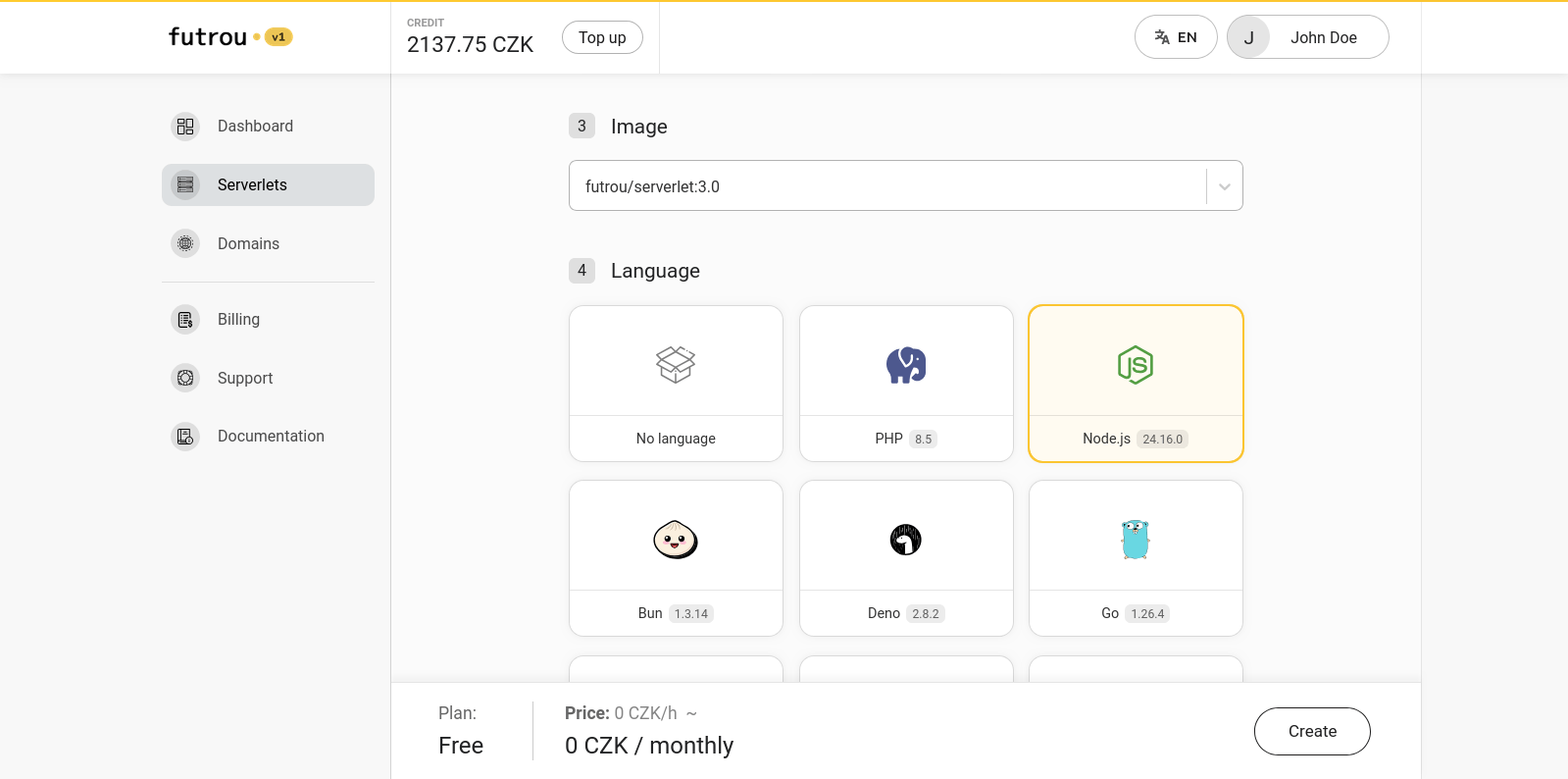The height and width of the screenshot is (779, 1568).
Task: Click the Create serverlet button
Action: pyautogui.click(x=1312, y=731)
